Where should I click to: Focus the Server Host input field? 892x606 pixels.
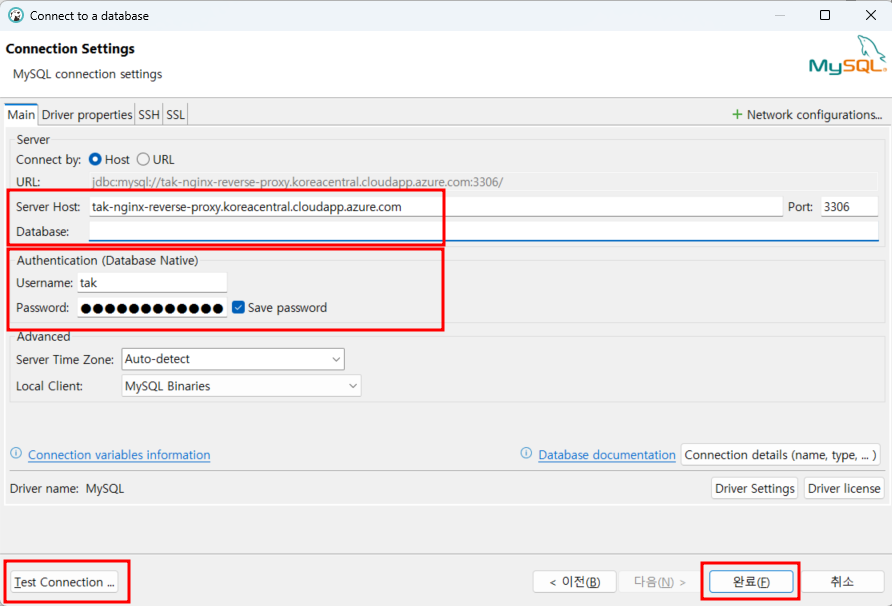436,207
